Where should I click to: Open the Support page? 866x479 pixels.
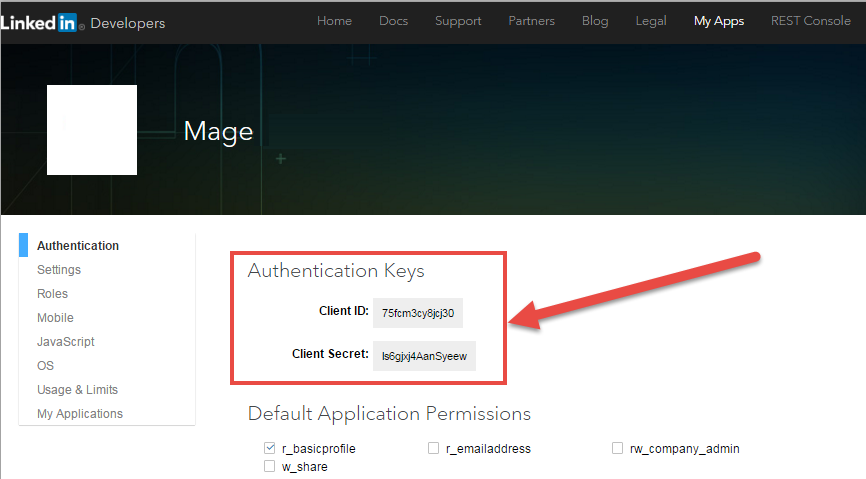(458, 21)
